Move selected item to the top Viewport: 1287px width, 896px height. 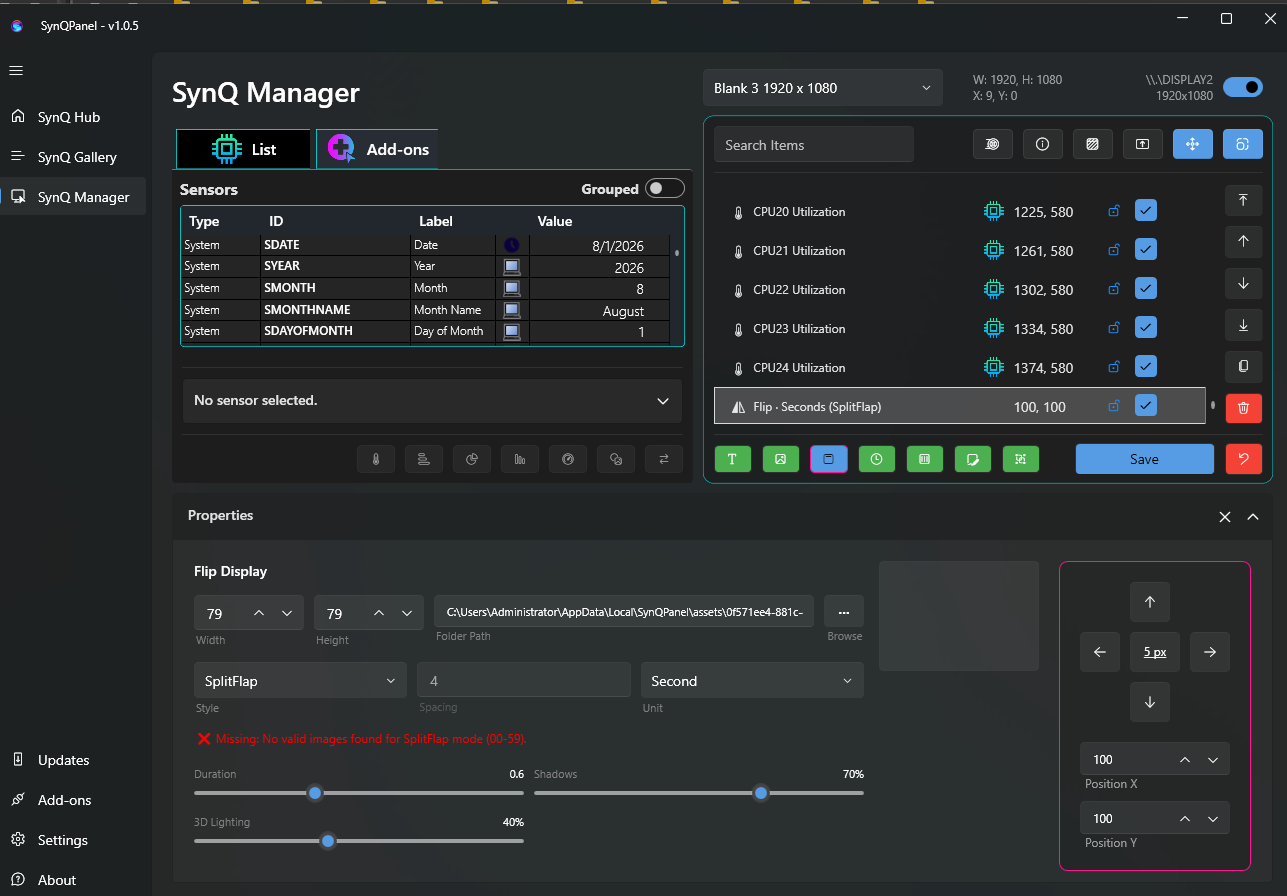(1244, 200)
